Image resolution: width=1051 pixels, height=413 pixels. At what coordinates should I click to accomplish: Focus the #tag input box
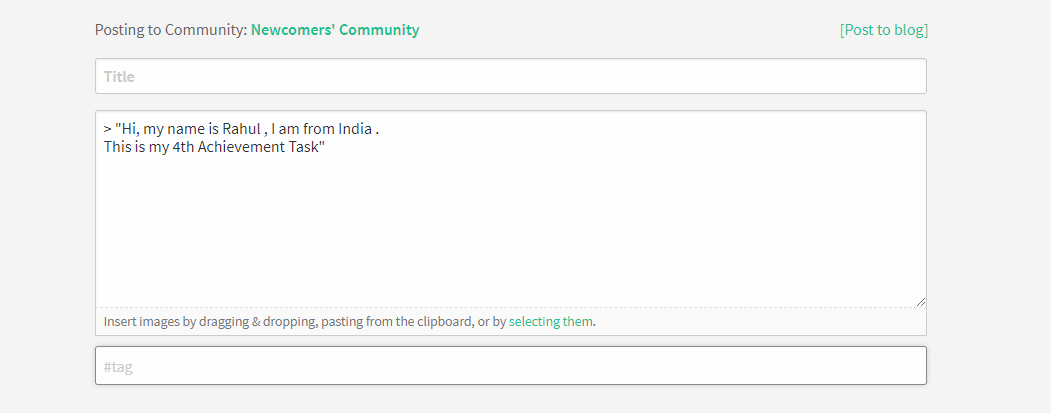pos(510,366)
